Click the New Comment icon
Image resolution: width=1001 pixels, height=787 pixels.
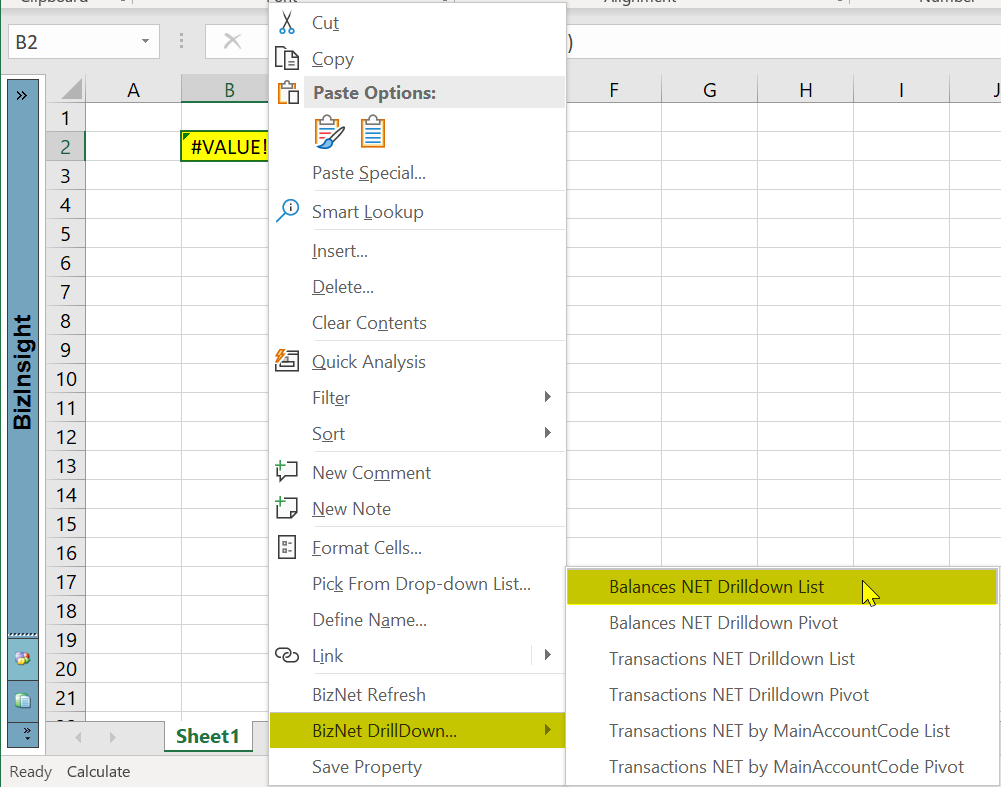(287, 472)
